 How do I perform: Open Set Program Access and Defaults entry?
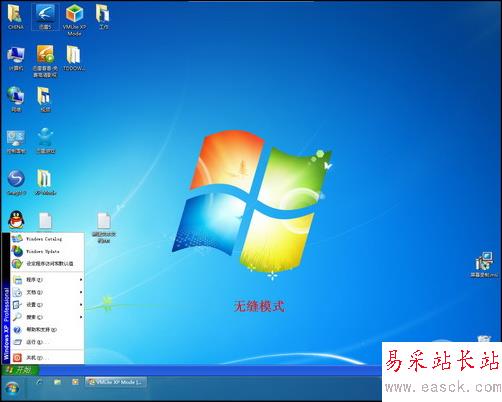(x=47, y=263)
